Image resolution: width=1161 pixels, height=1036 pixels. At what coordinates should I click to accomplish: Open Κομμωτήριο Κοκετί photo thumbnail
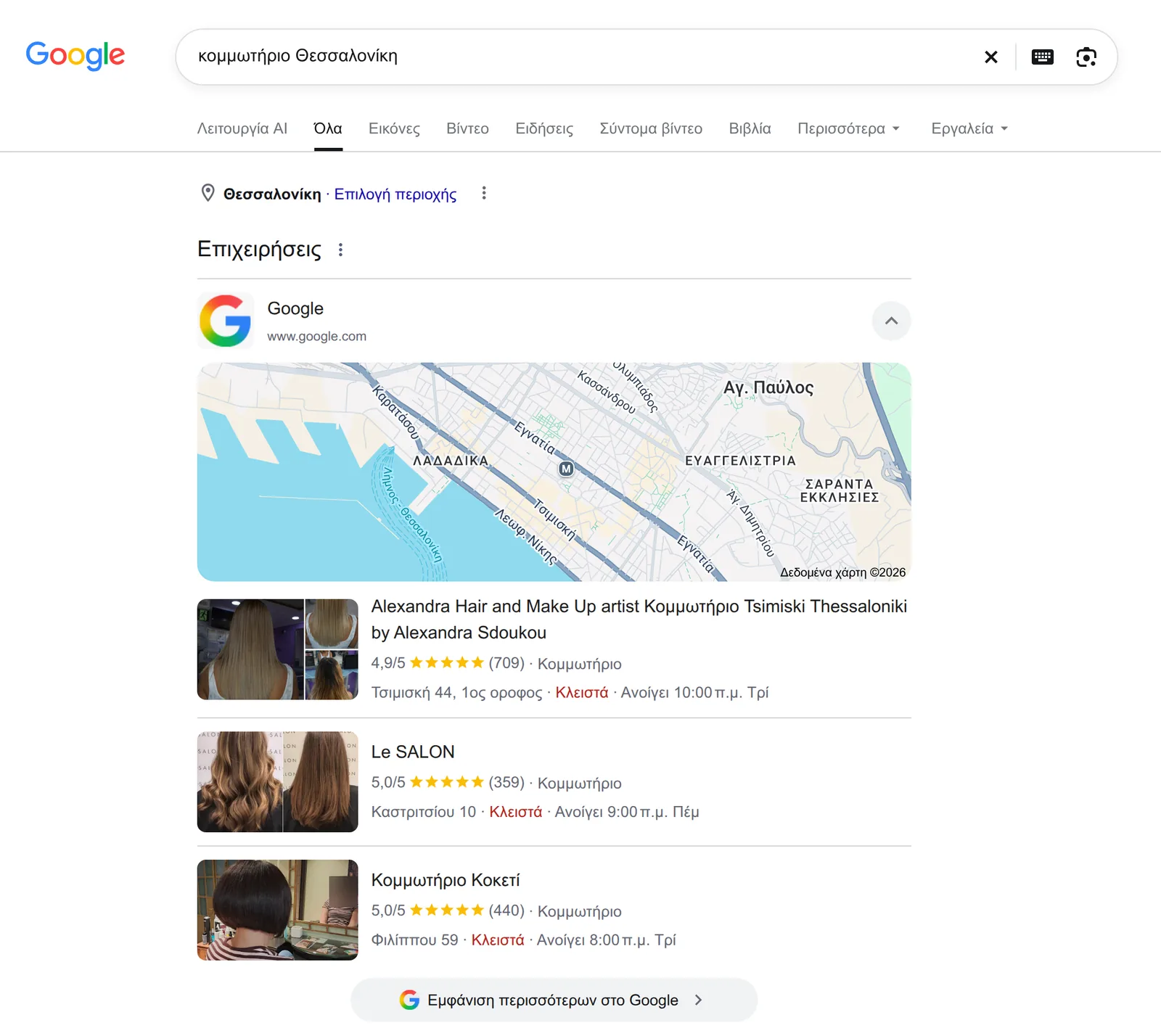click(x=278, y=910)
